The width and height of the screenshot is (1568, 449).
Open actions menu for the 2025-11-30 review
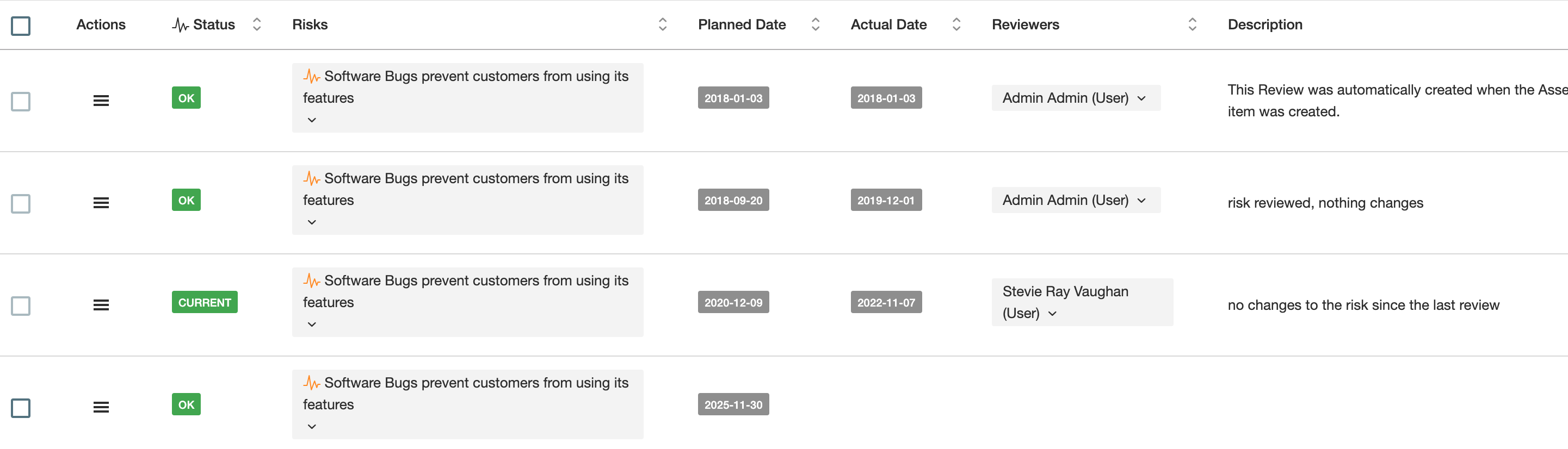[101, 407]
